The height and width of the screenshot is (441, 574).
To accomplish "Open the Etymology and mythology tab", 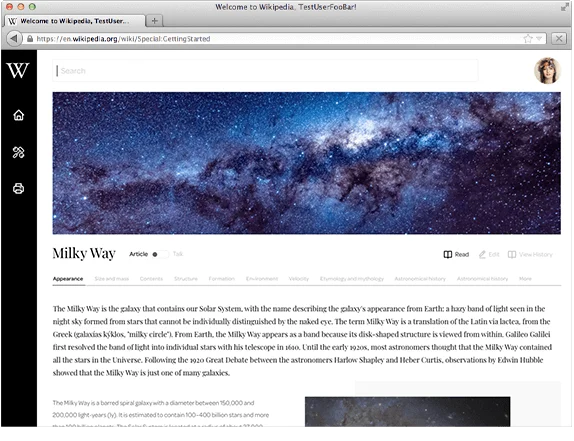I will point(352,279).
